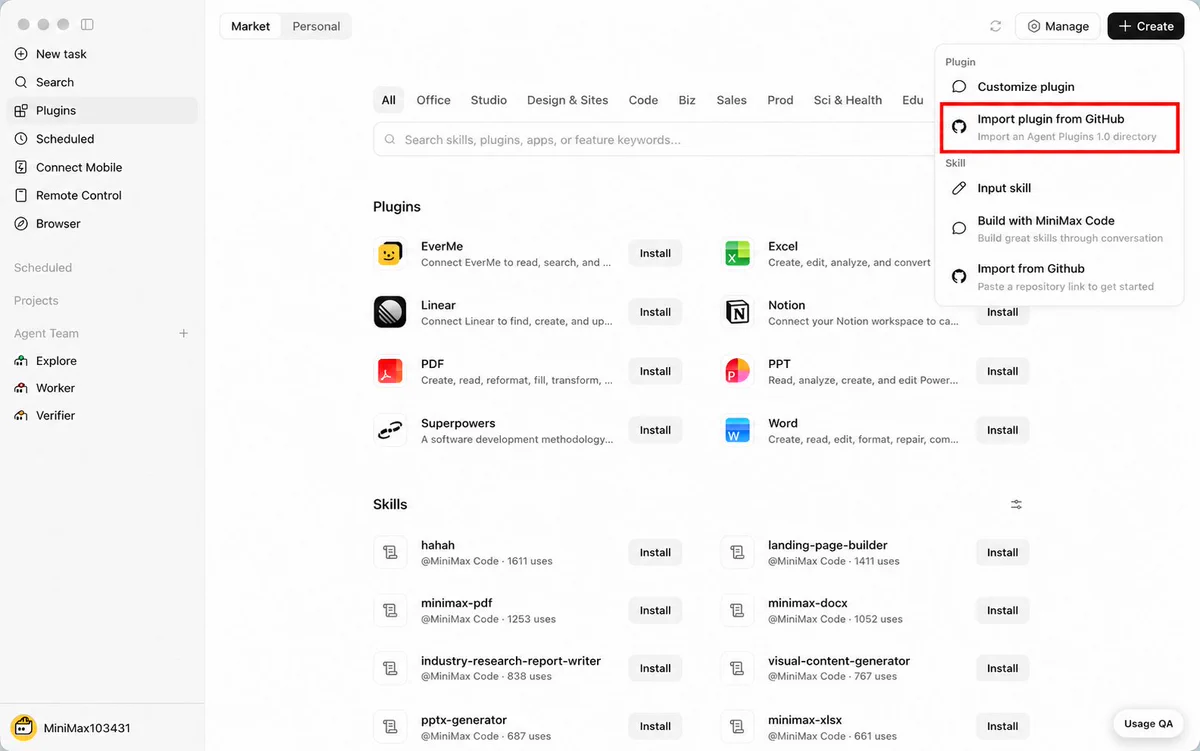Select the All category tab

point(388,100)
